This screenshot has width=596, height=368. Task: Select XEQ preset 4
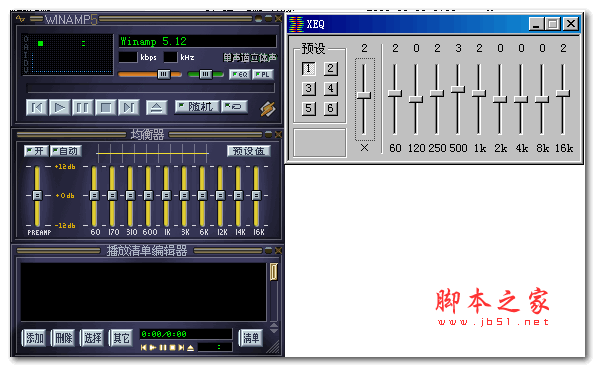(x=330, y=89)
